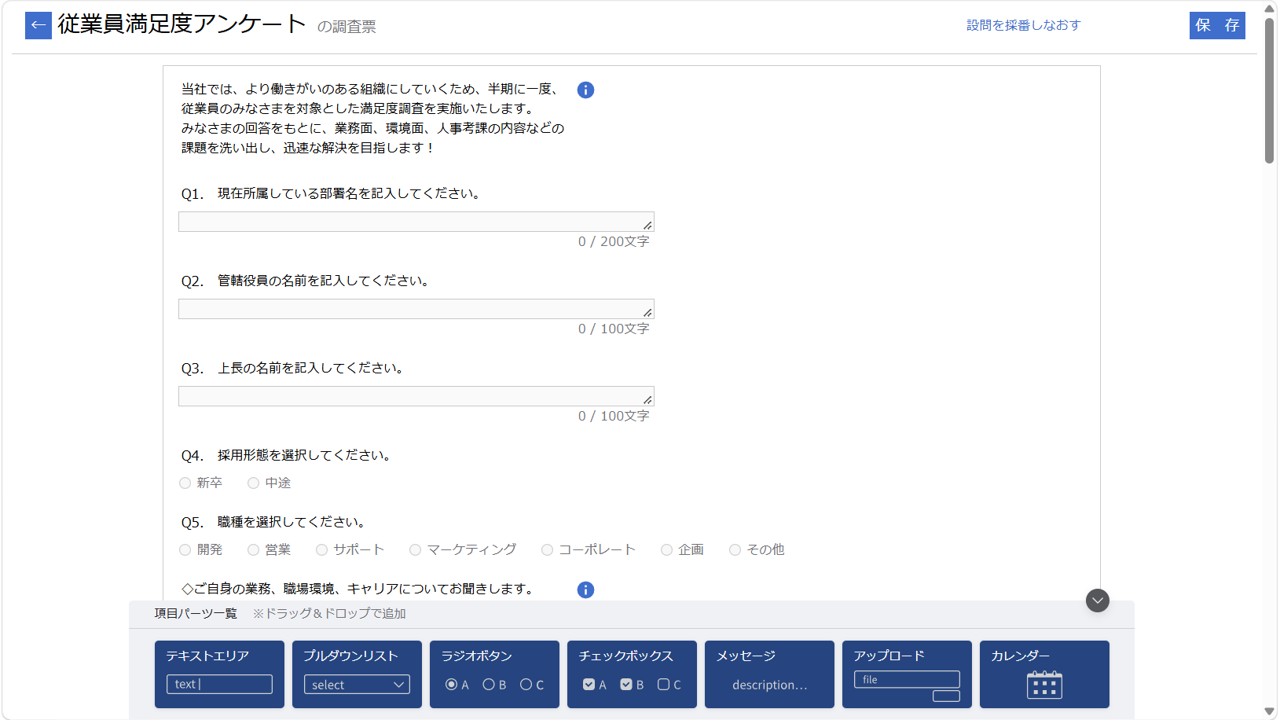1280x720 pixels.
Task: Click the Q1 '0 / 200文字' counter
Action: [613, 242]
